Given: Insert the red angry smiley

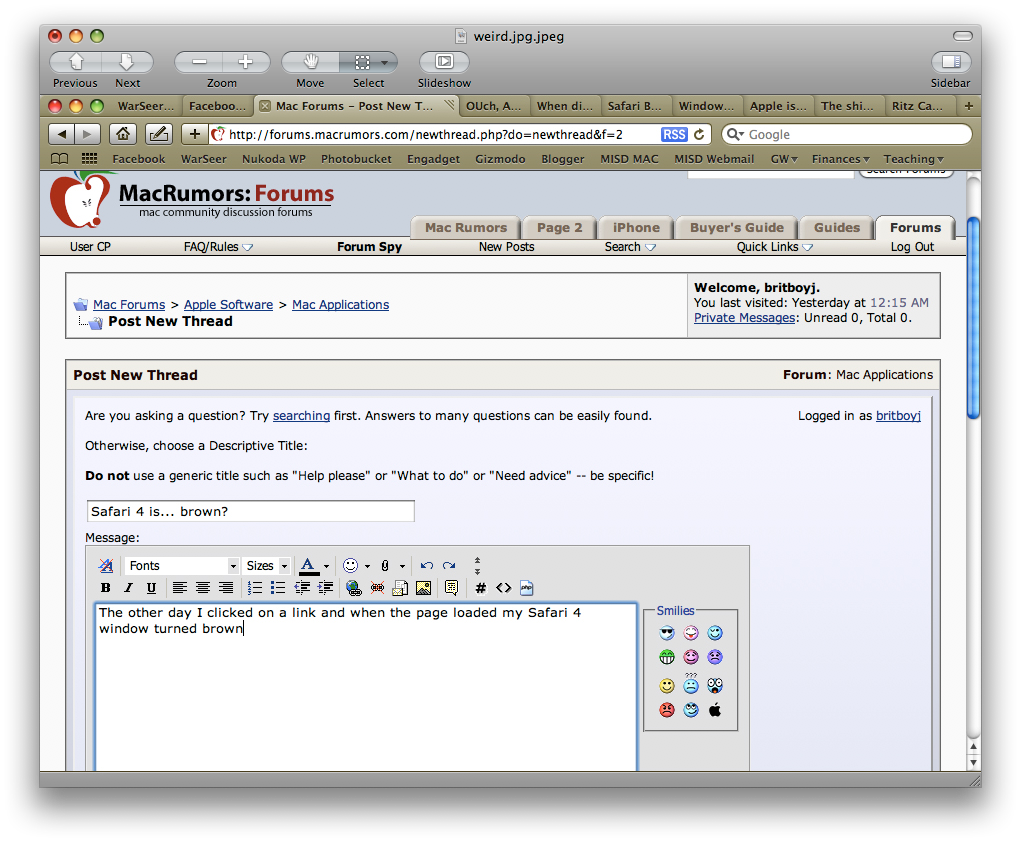Looking at the screenshot, I should pos(667,710).
